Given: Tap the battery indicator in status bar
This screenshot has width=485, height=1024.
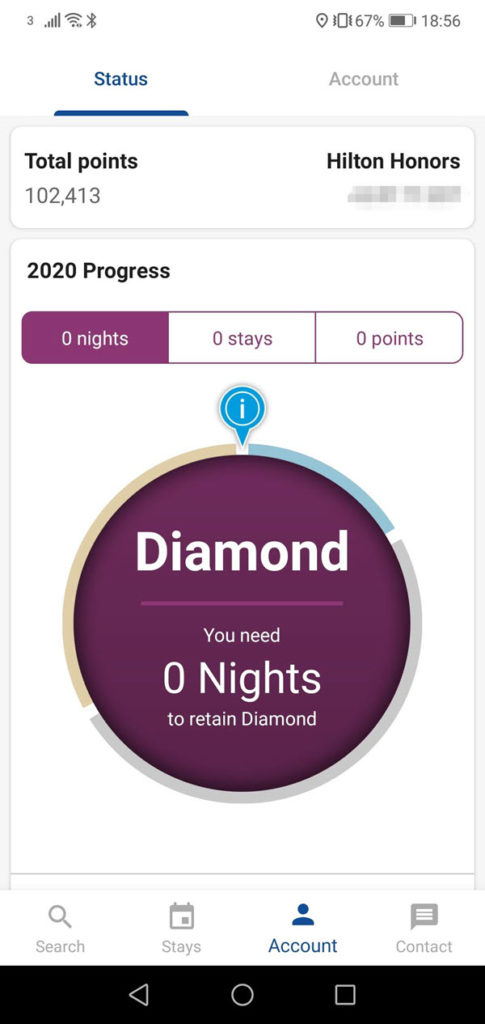Looking at the screenshot, I should point(402,21).
